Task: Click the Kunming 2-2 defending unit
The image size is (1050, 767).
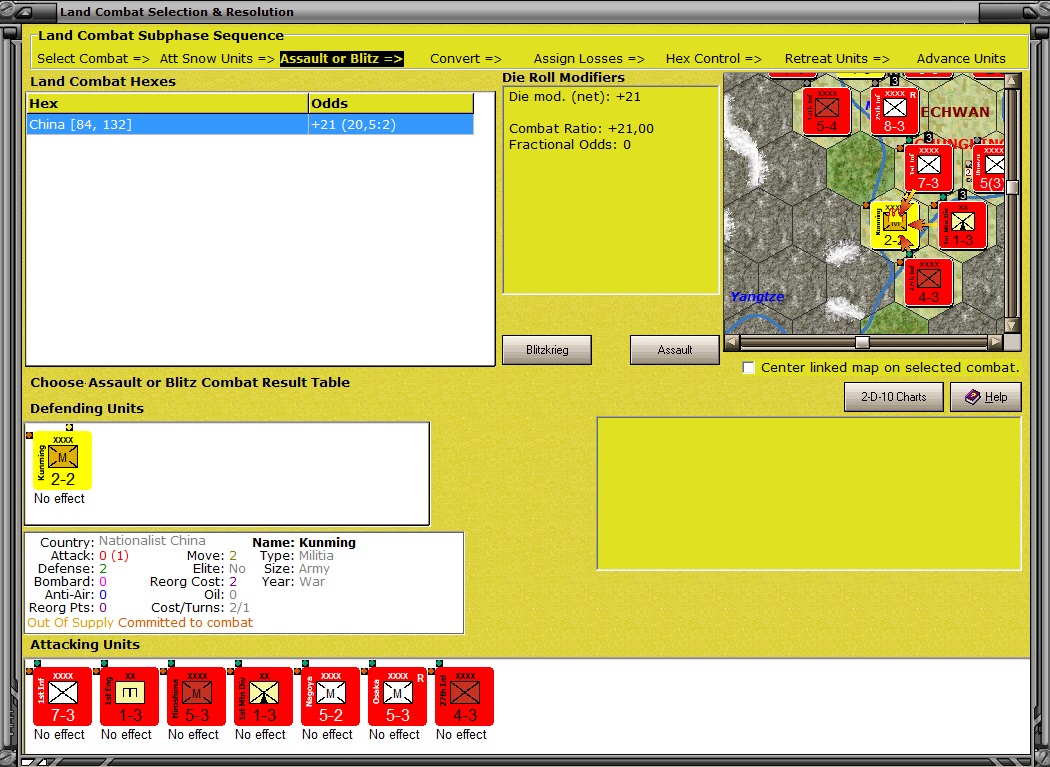Action: click(x=62, y=460)
